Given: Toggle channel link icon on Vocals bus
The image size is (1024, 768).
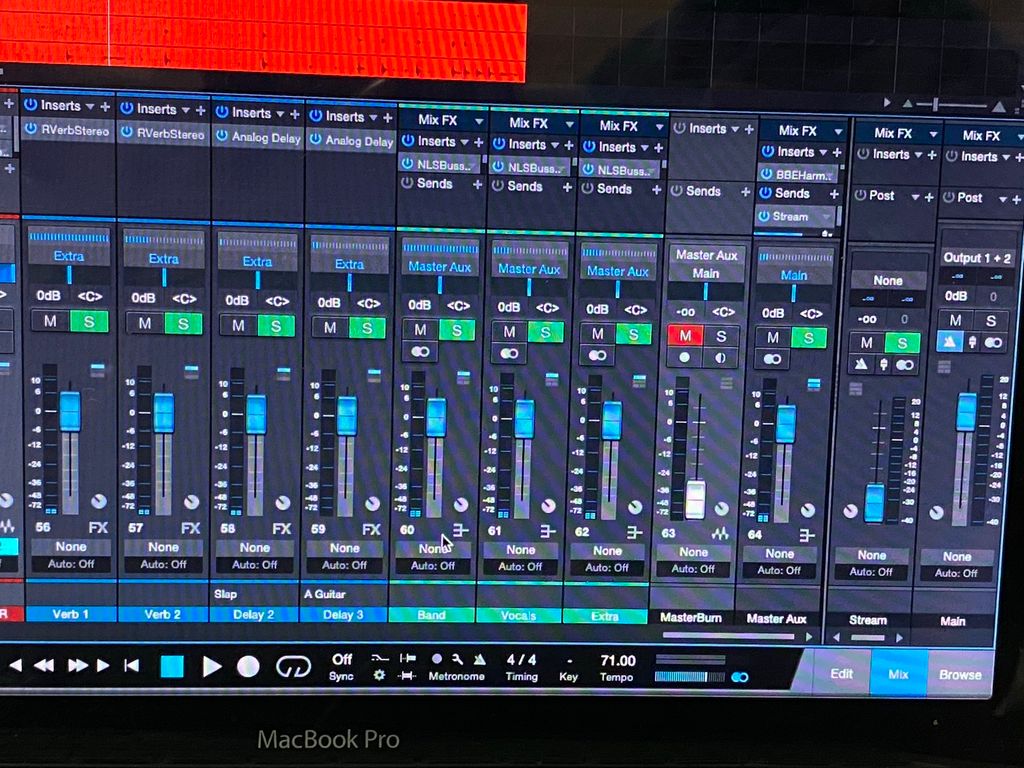Looking at the screenshot, I should [509, 354].
